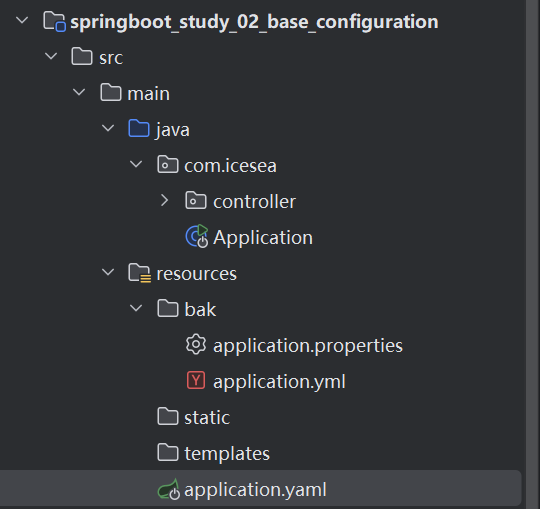Select the static folder label

coord(207,418)
